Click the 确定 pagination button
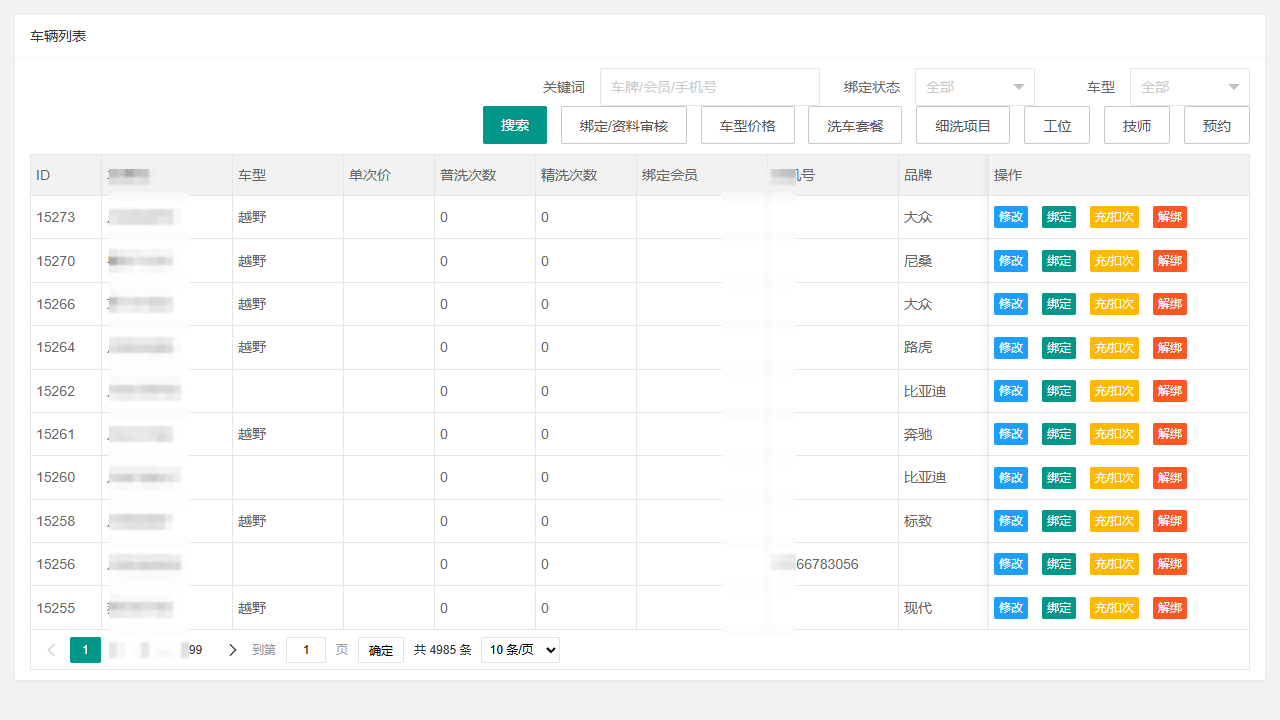This screenshot has height=720, width=1280. click(x=381, y=650)
